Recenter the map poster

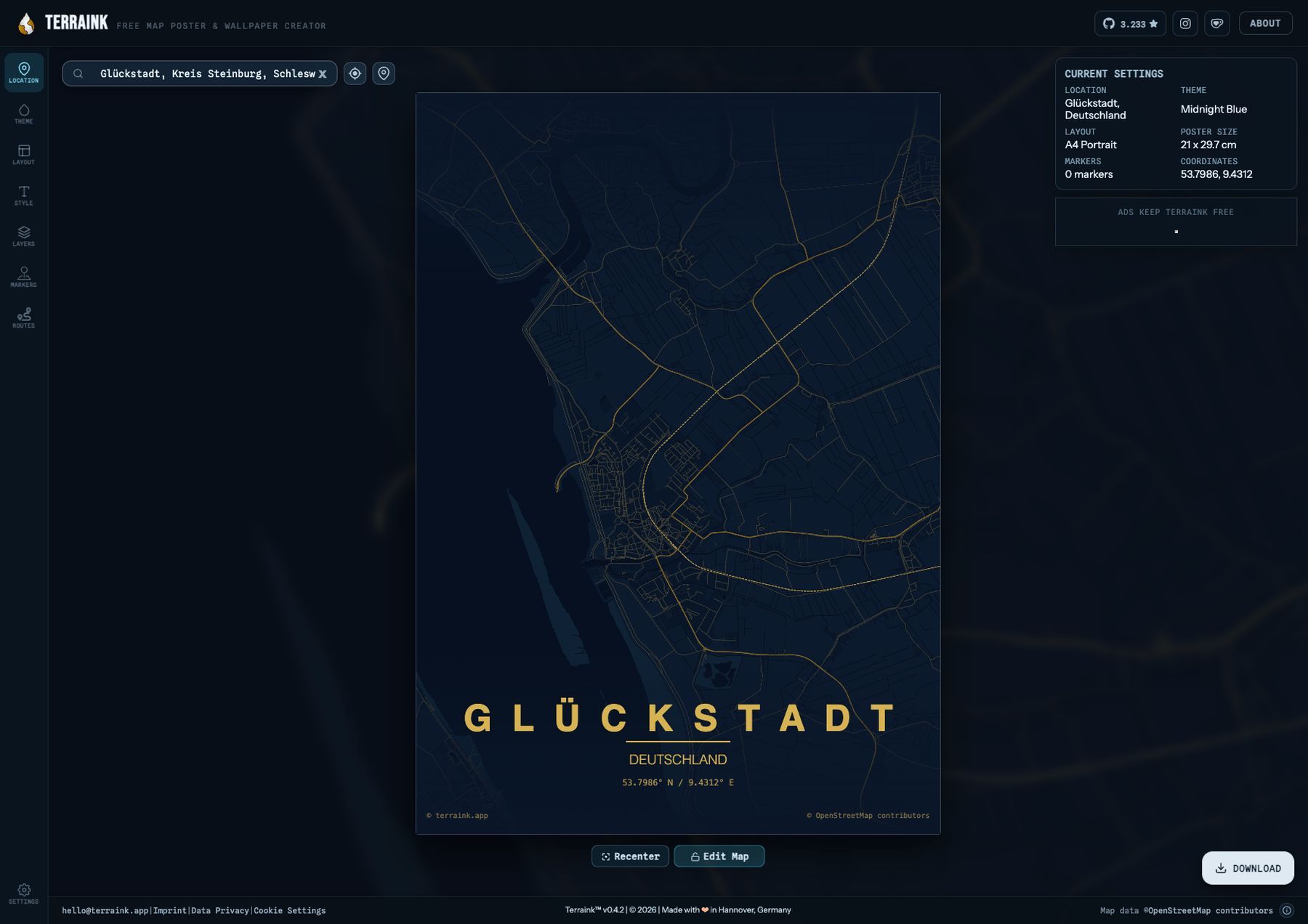(630, 856)
